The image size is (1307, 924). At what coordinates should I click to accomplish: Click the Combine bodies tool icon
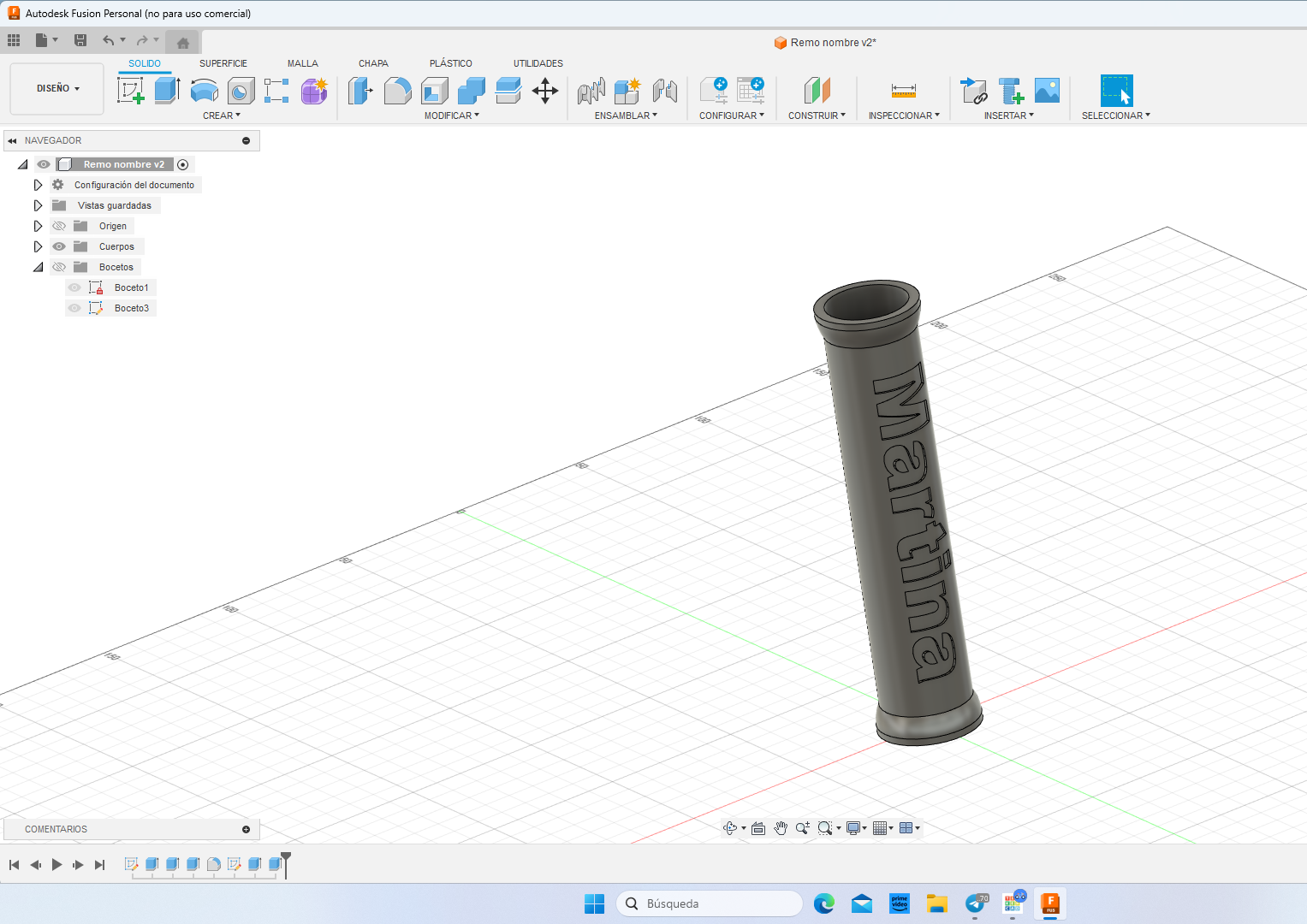(x=472, y=91)
